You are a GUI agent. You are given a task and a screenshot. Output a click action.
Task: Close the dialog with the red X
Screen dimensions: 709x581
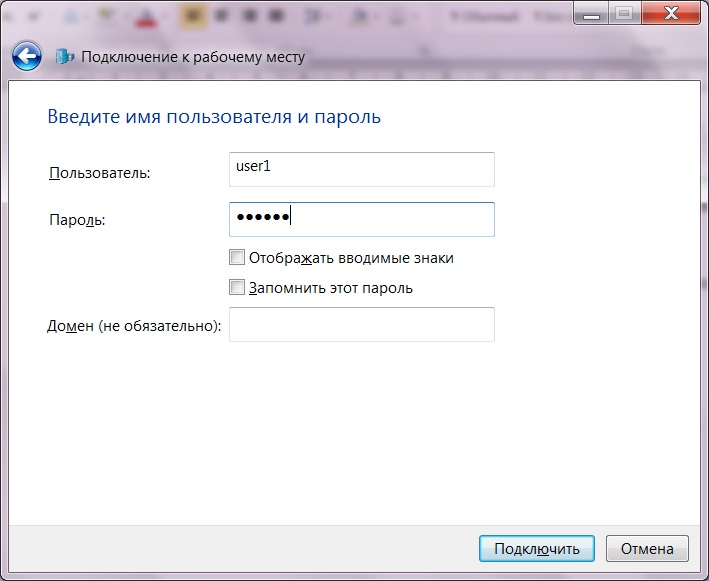click(x=667, y=13)
